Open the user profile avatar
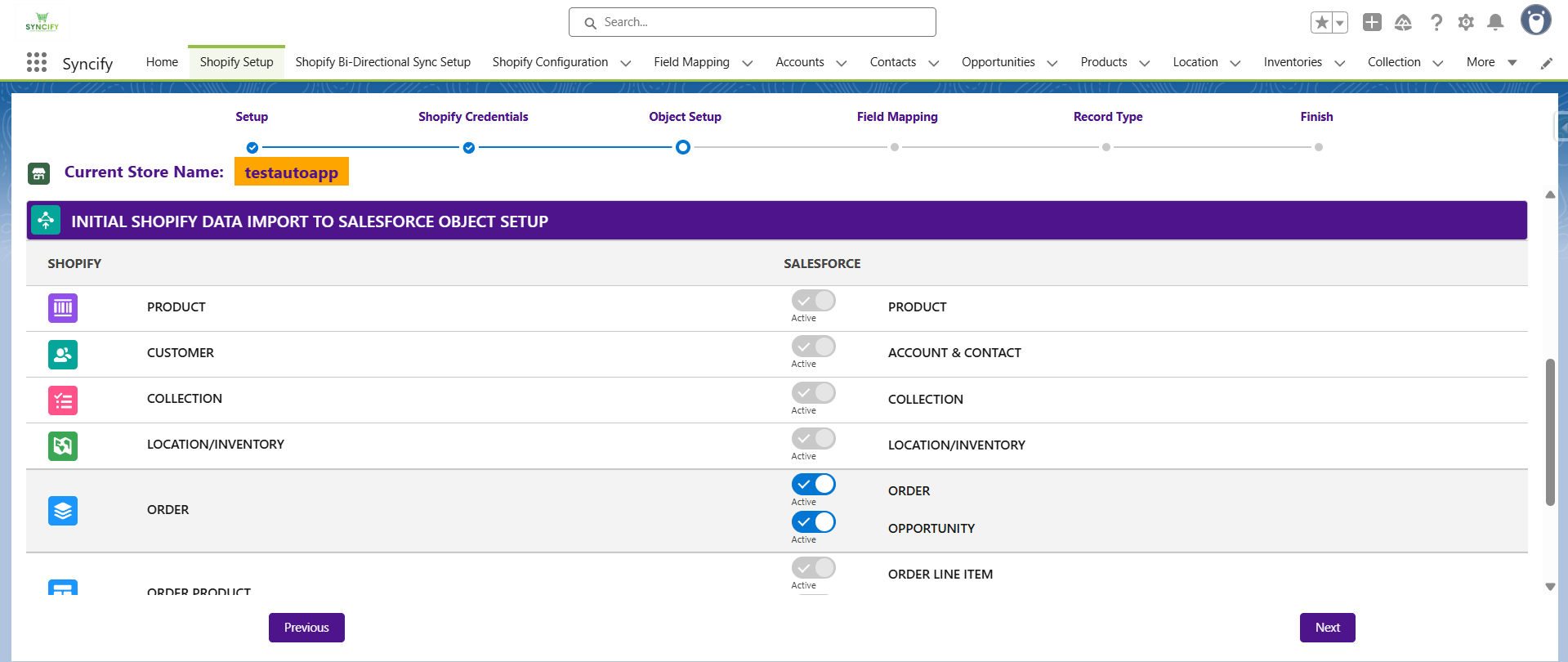Screen dimensions: 1568x662 click(x=1535, y=20)
